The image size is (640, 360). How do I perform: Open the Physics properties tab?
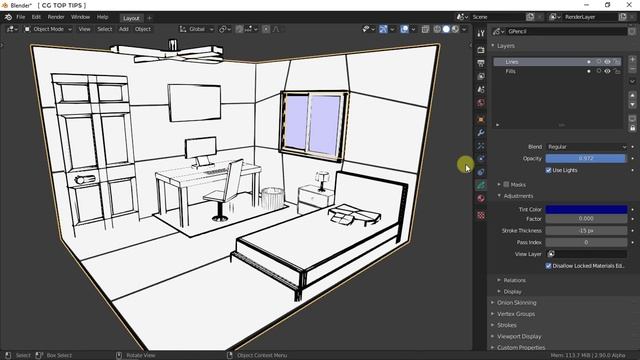[x=481, y=159]
